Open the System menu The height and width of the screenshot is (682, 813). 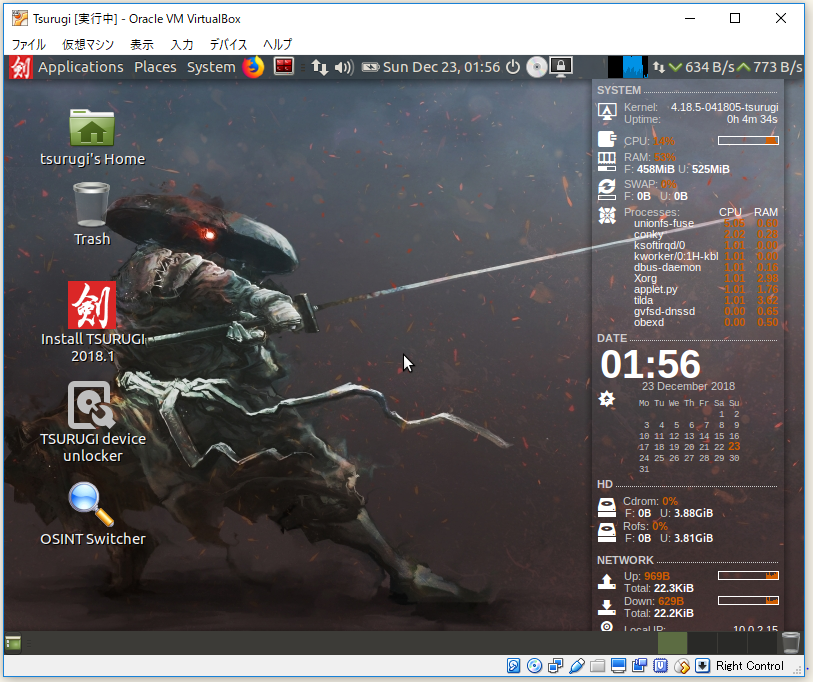coord(211,67)
